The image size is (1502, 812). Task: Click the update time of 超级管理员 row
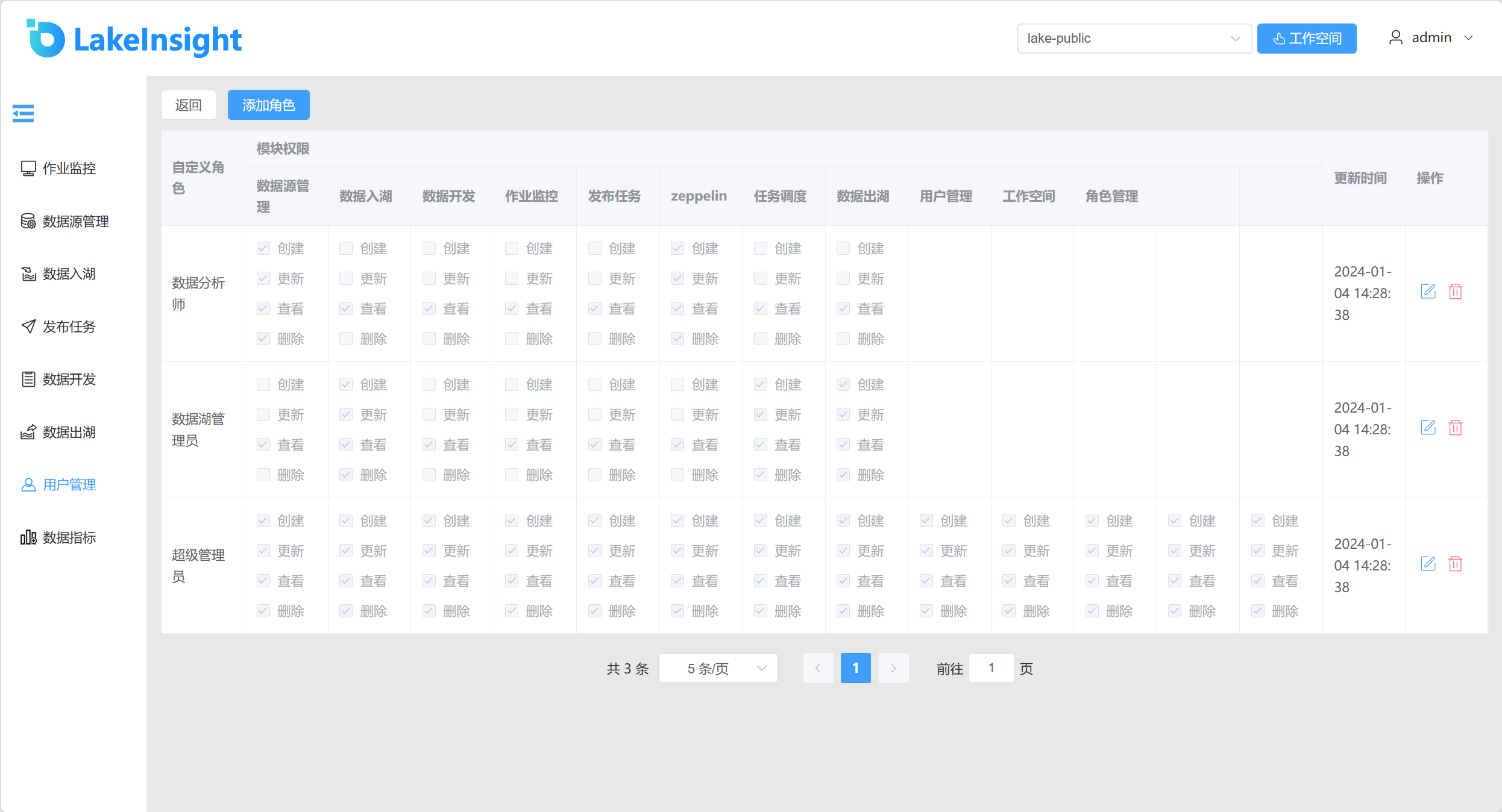(x=1363, y=566)
